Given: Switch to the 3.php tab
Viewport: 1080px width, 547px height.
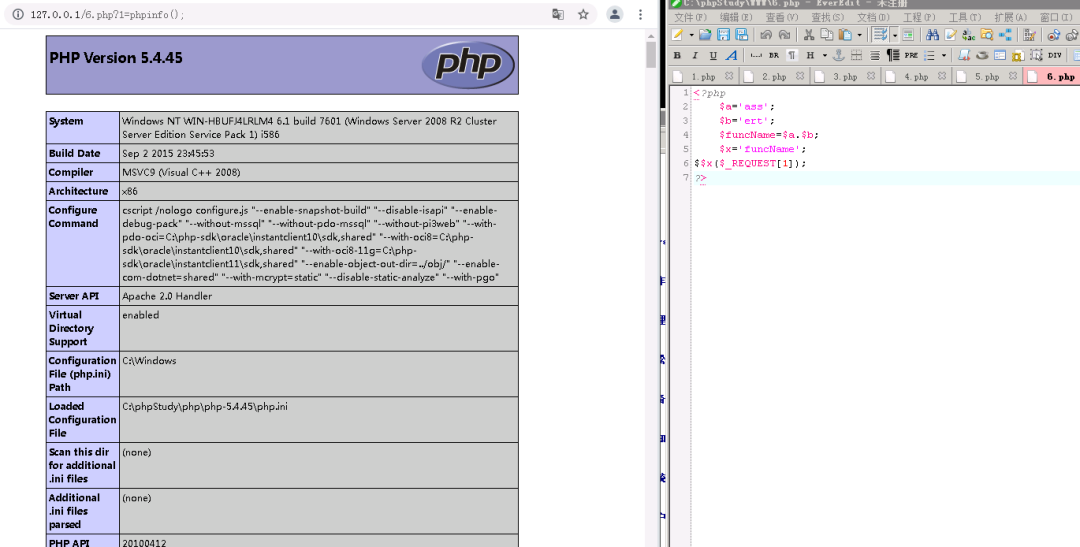Looking at the screenshot, I should tap(845, 76).
